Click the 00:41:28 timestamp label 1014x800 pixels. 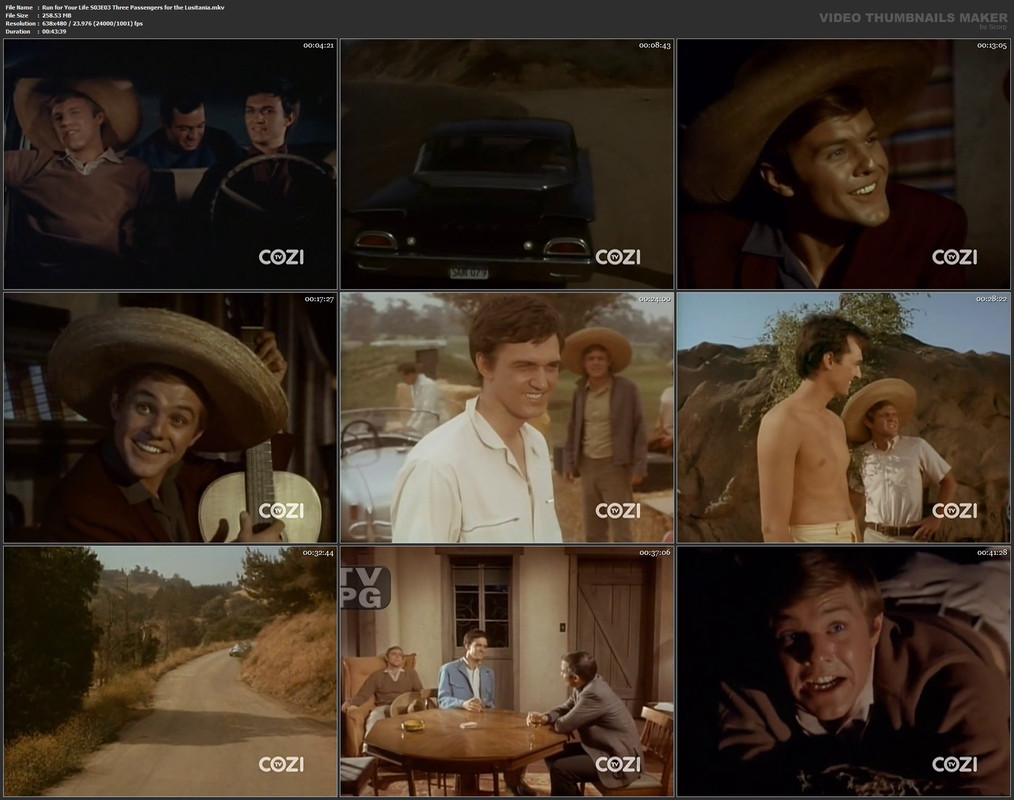991,552
